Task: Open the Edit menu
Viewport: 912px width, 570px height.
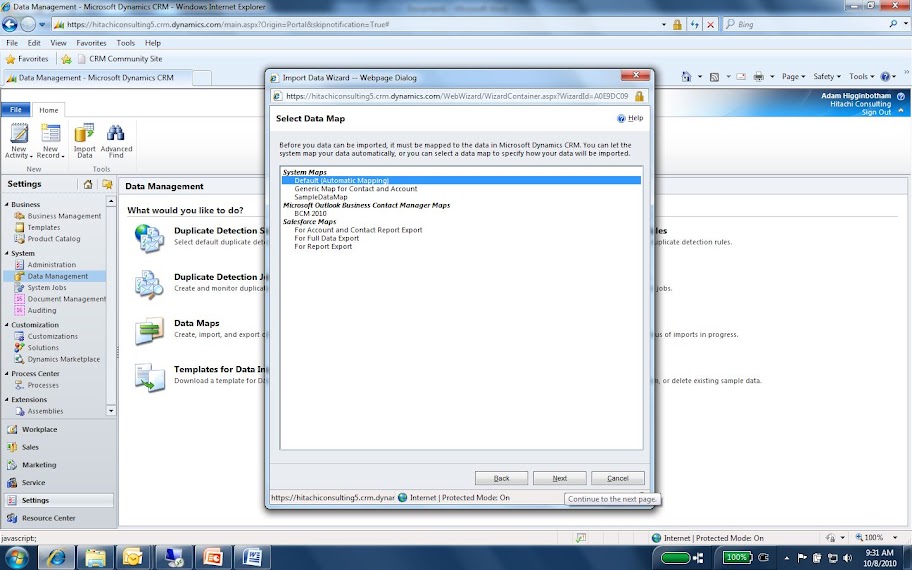Action: coord(34,43)
